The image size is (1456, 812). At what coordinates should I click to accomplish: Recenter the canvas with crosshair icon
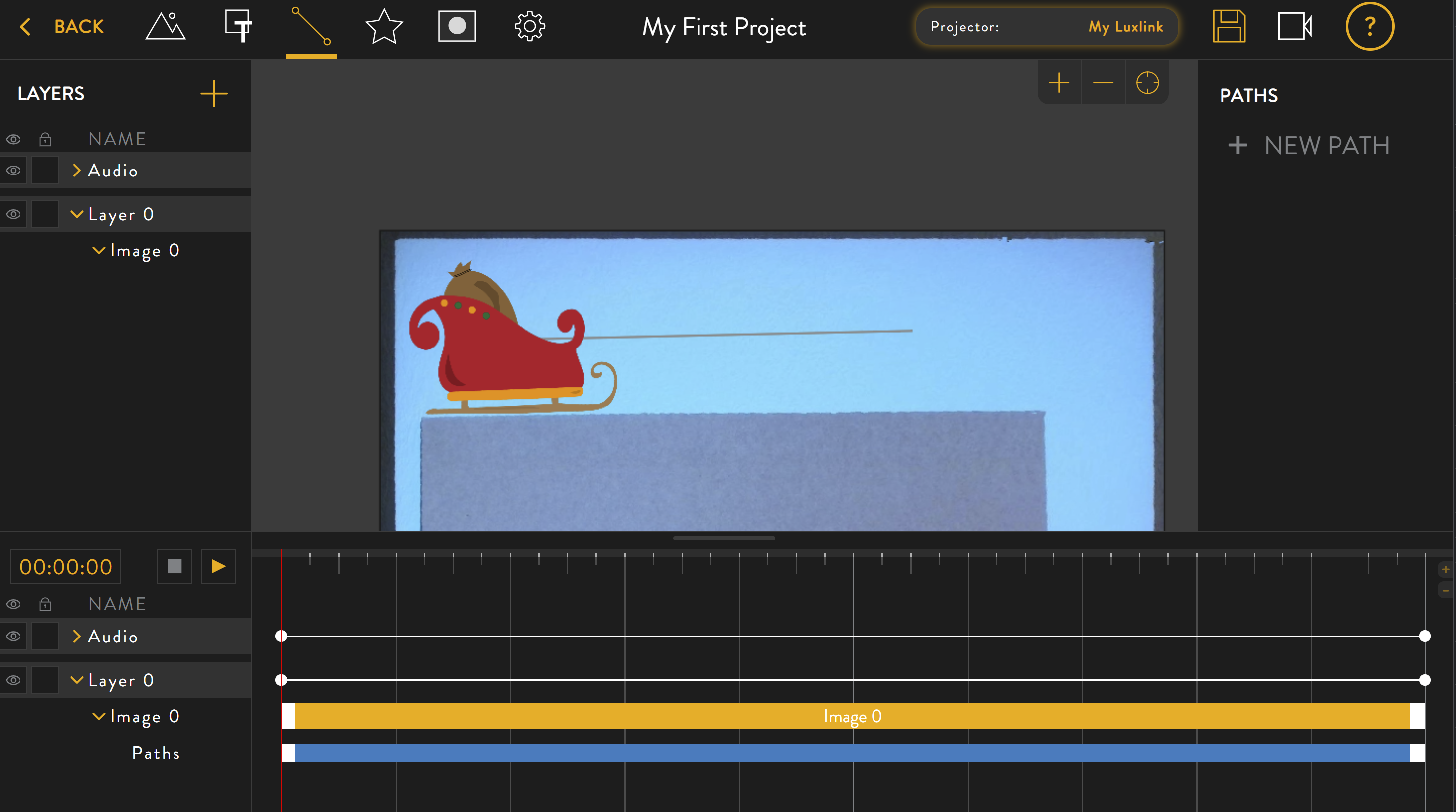coord(1147,83)
